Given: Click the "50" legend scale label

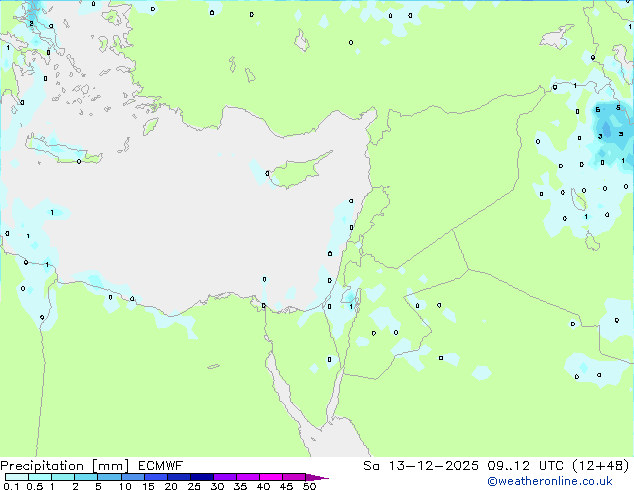Looking at the screenshot, I should pos(309,486).
